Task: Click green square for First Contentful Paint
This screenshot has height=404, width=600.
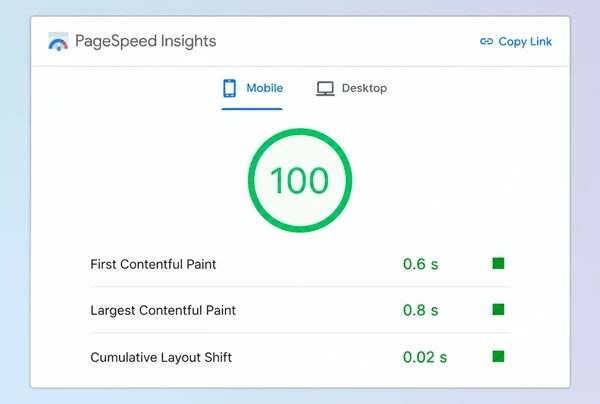Action: (x=498, y=264)
